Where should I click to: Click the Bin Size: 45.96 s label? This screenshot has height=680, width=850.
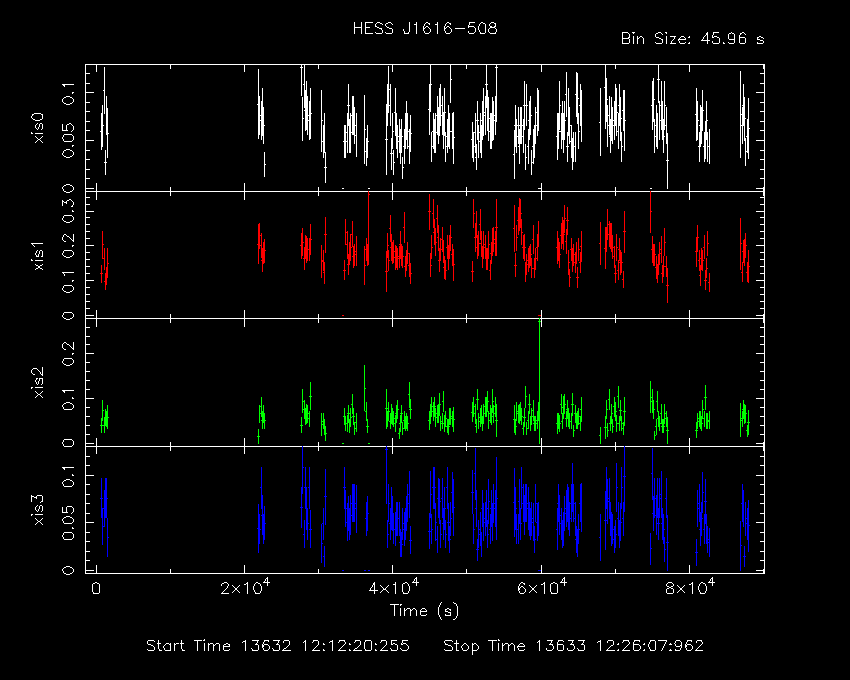(x=692, y=39)
